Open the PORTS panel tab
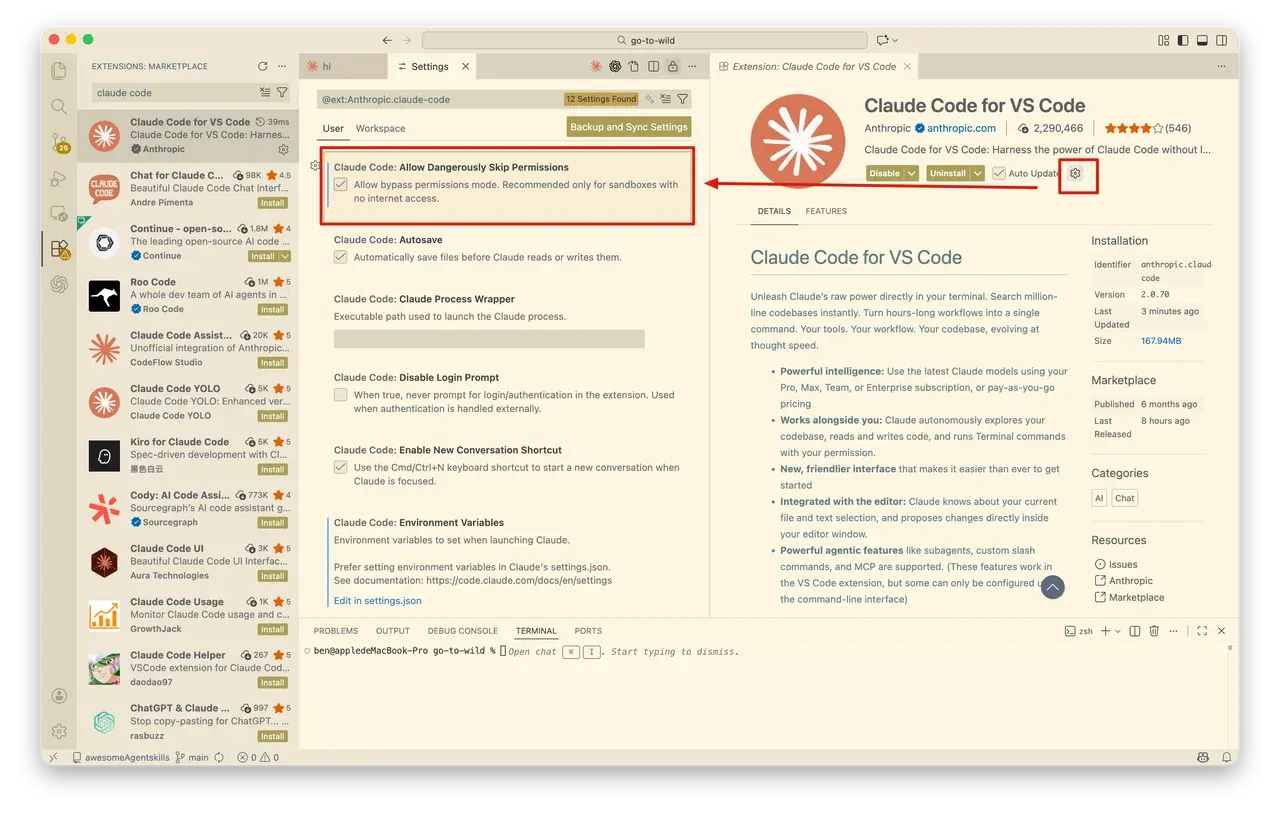Image resolution: width=1280 pixels, height=821 pixels. [588, 631]
